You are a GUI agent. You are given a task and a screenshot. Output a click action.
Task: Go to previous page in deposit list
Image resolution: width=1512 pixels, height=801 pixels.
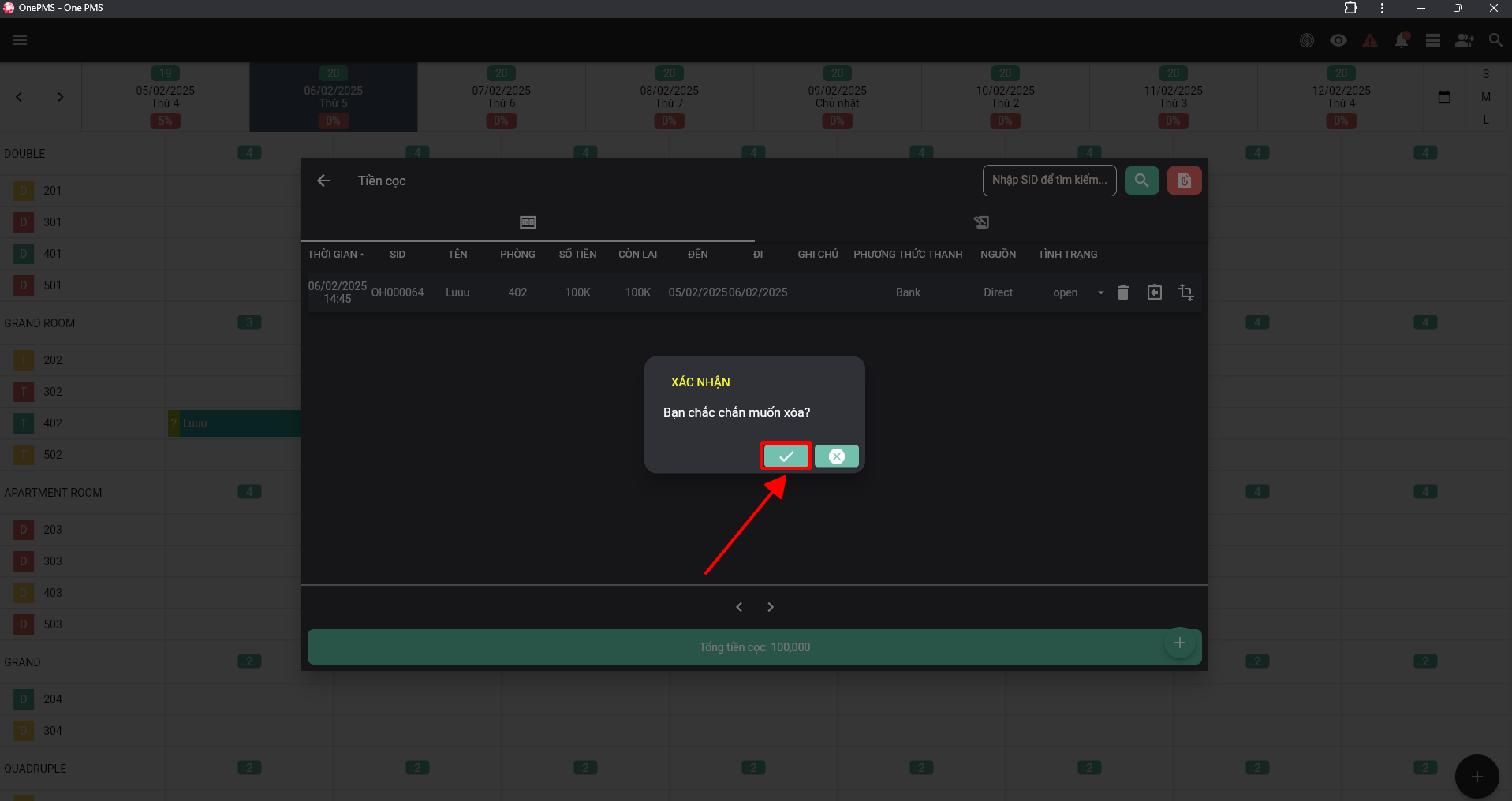[x=739, y=607]
